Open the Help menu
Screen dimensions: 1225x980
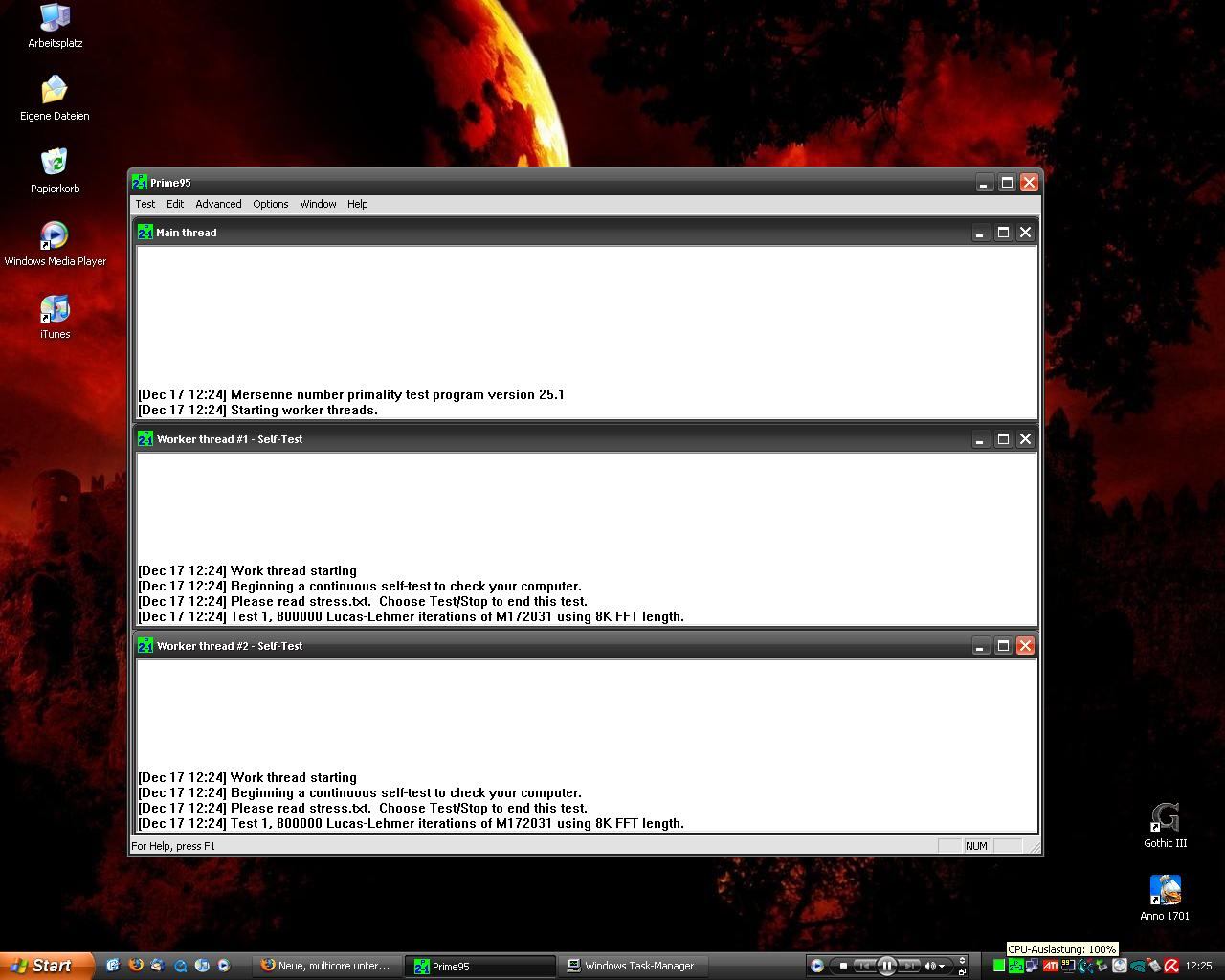(x=357, y=204)
